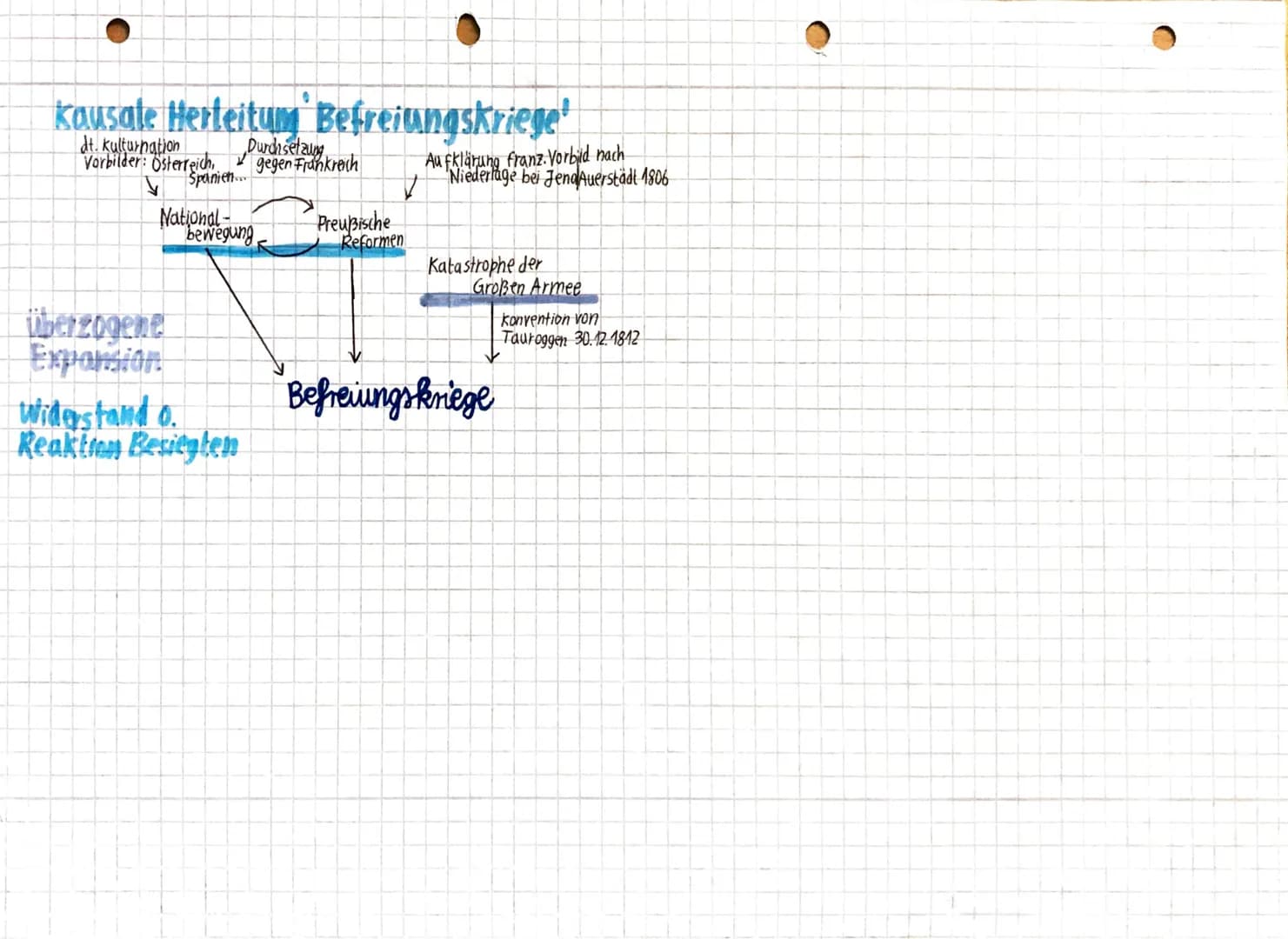Viewport: 1288px width, 939px height.
Task: Click the line 'Vorbilder: Österreich, Spanien...'
Action: [165, 170]
